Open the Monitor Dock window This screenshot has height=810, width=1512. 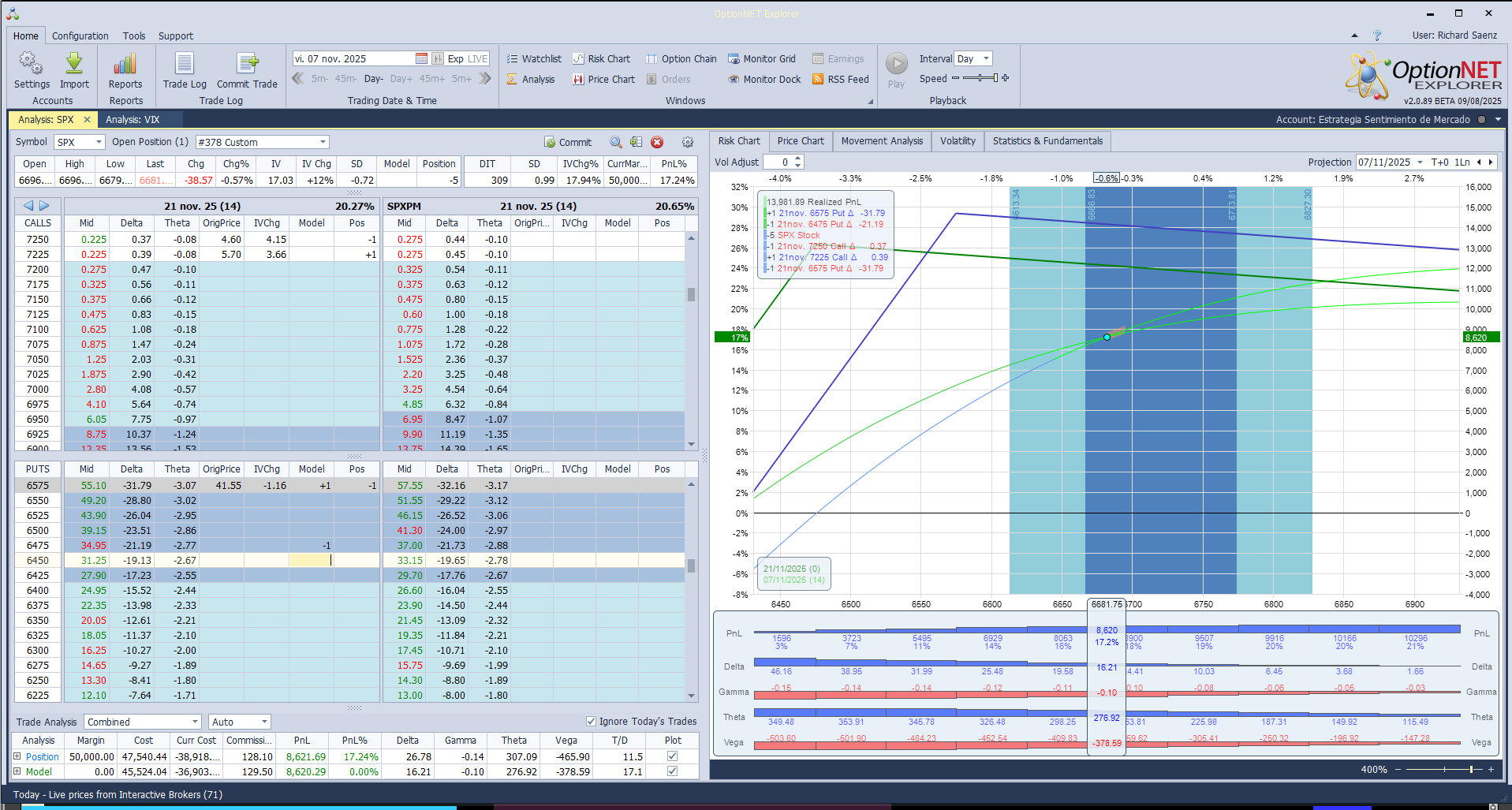click(x=764, y=79)
